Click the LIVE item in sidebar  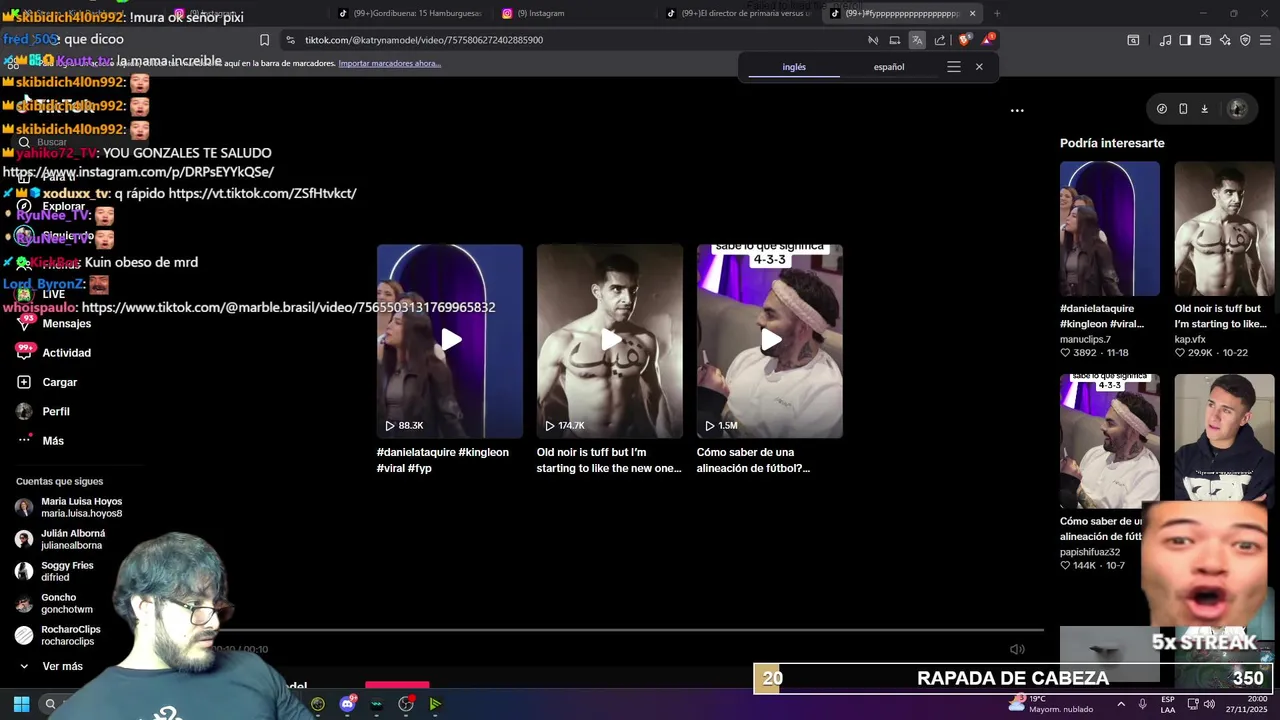pos(42,294)
